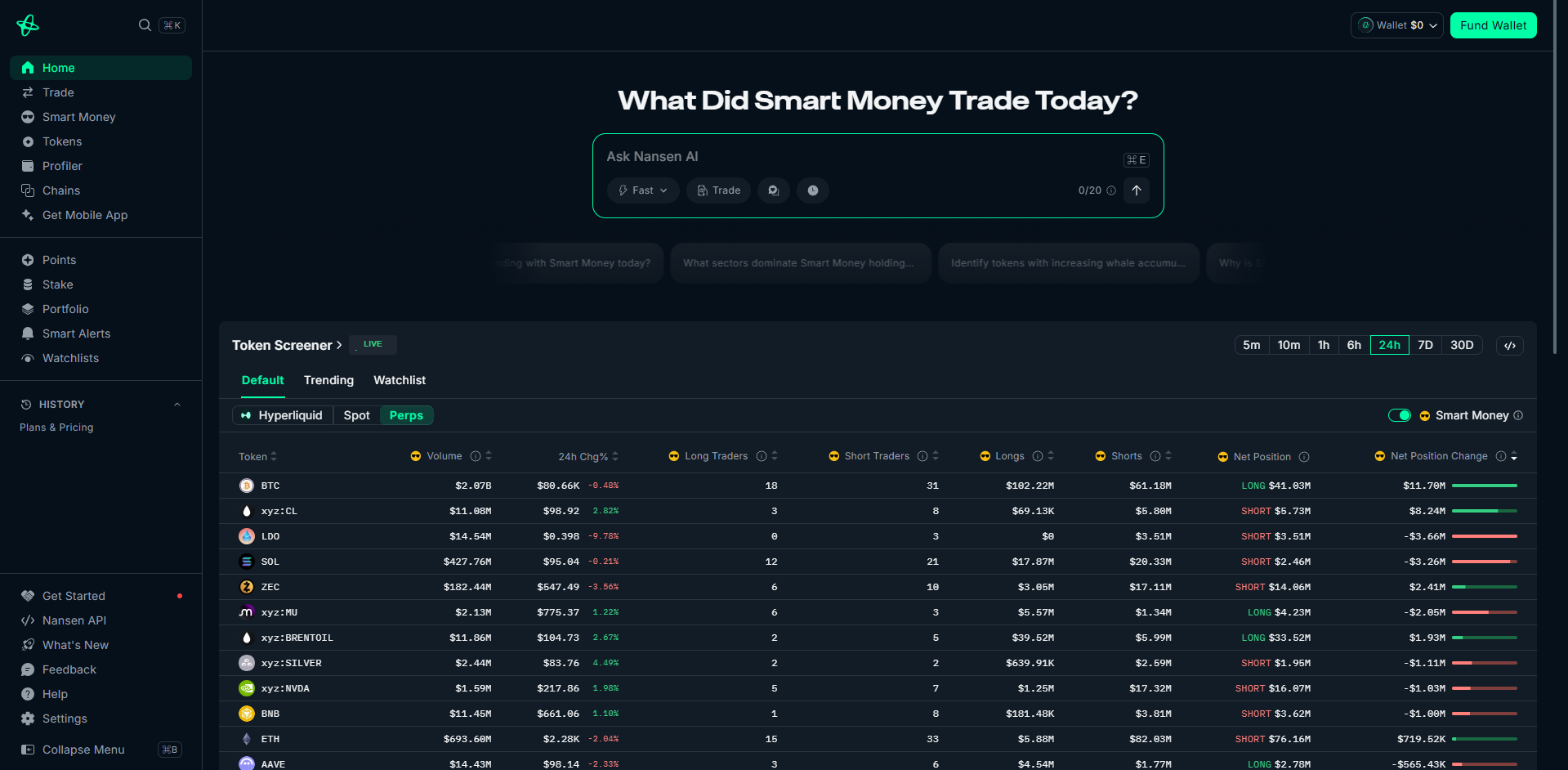Open the Plans & Pricing link
1568x770 pixels.
[56, 428]
